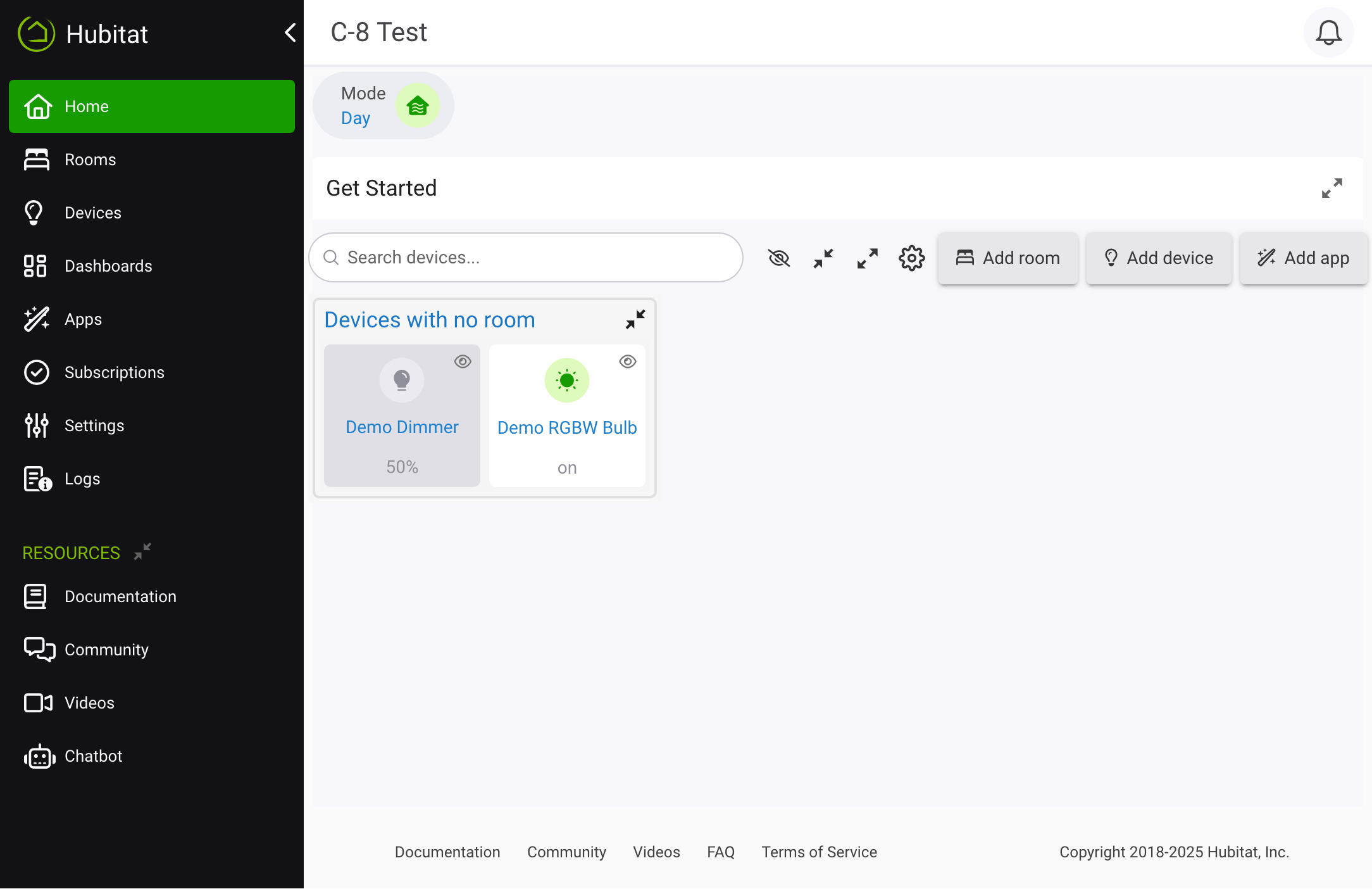Image resolution: width=1372 pixels, height=889 pixels.
Task: Toggle the Demo Dimmer bulb icon
Action: pos(402,380)
